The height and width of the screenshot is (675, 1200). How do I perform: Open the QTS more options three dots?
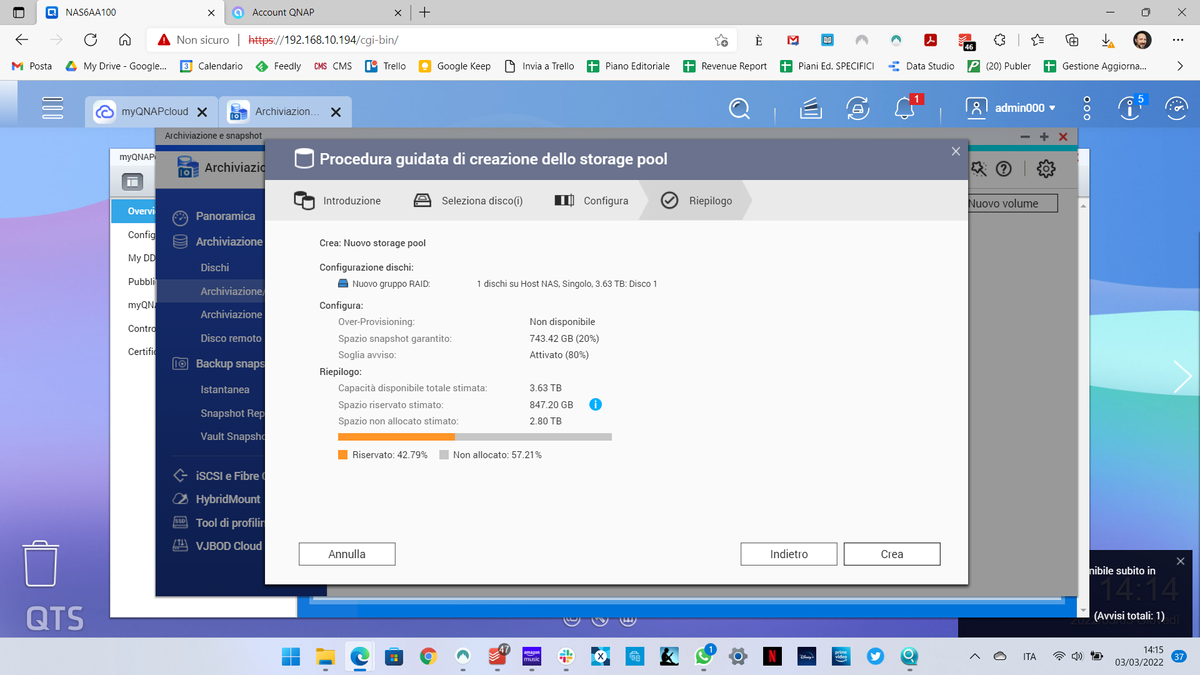click(x=1089, y=108)
